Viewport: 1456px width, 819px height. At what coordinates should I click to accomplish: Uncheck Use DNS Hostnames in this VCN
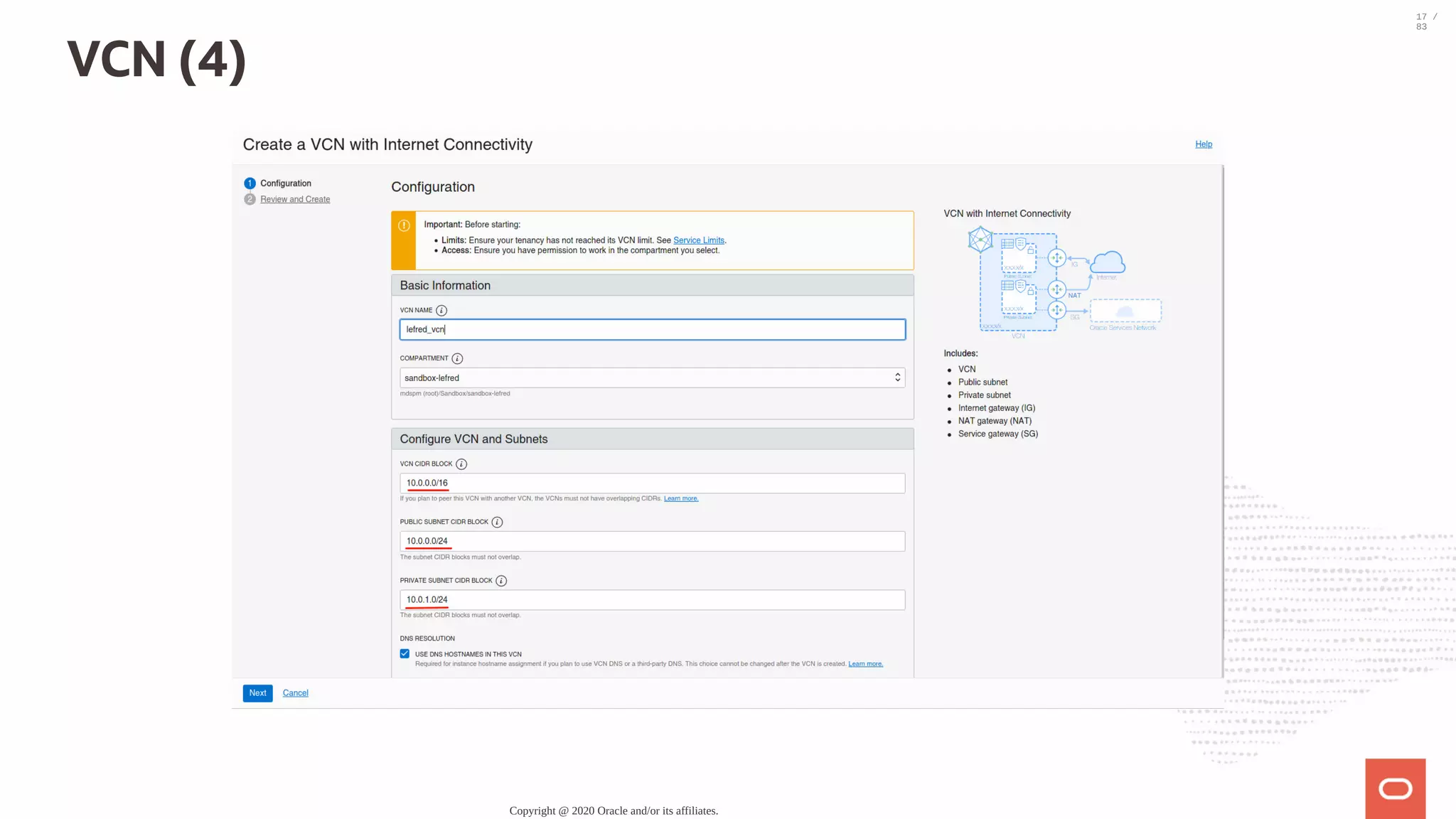click(x=405, y=654)
